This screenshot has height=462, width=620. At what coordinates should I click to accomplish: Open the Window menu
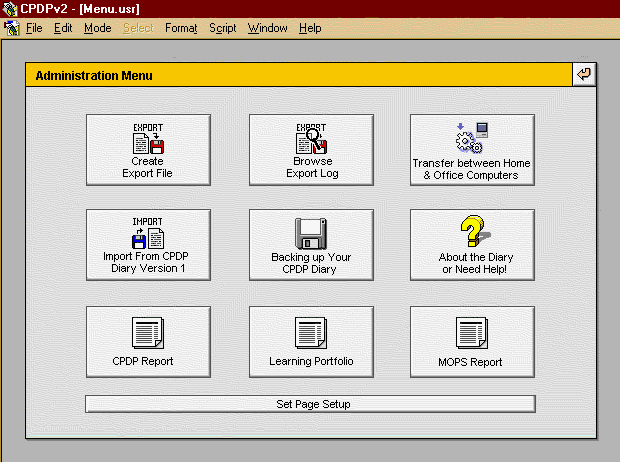268,28
